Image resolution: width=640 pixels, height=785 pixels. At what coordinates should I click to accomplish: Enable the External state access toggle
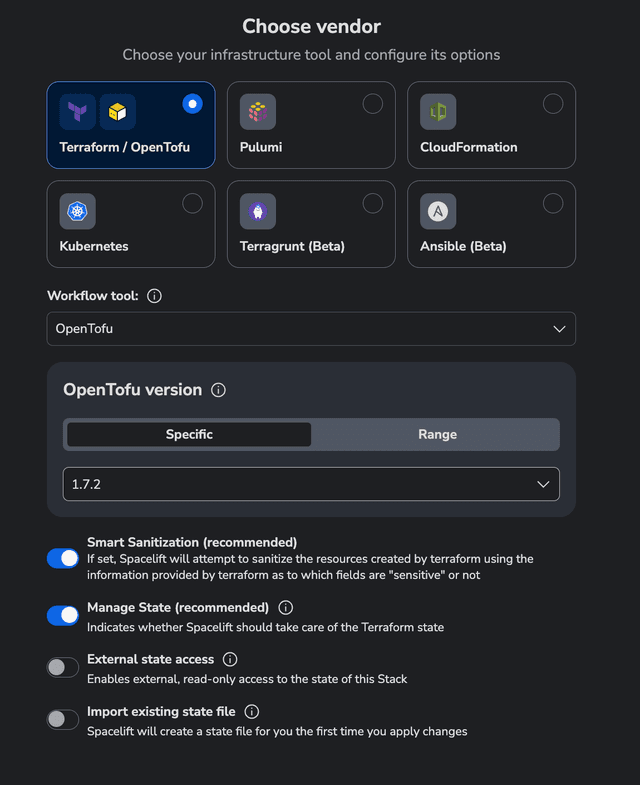coord(63,667)
